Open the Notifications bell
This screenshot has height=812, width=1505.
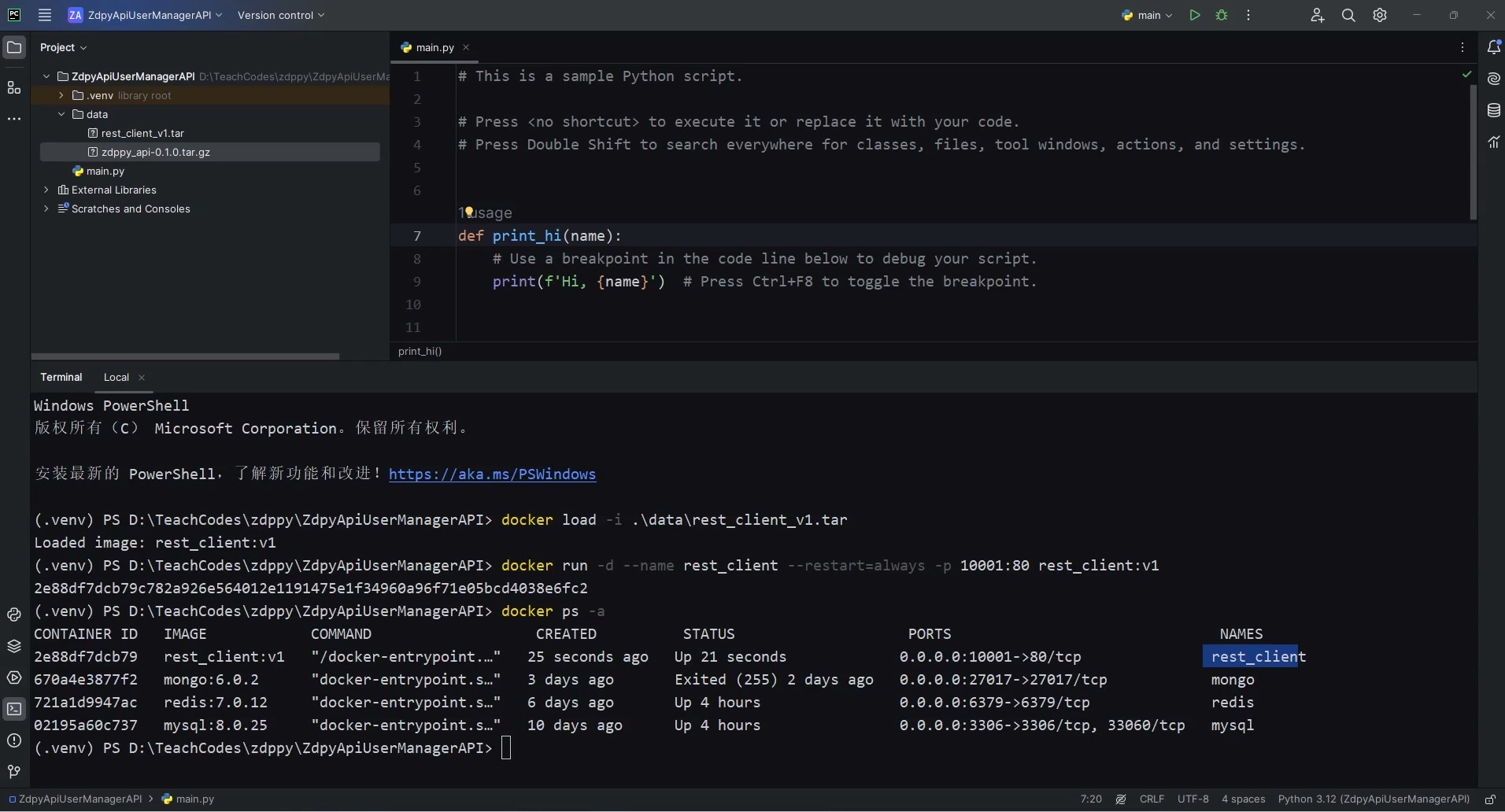1493,47
